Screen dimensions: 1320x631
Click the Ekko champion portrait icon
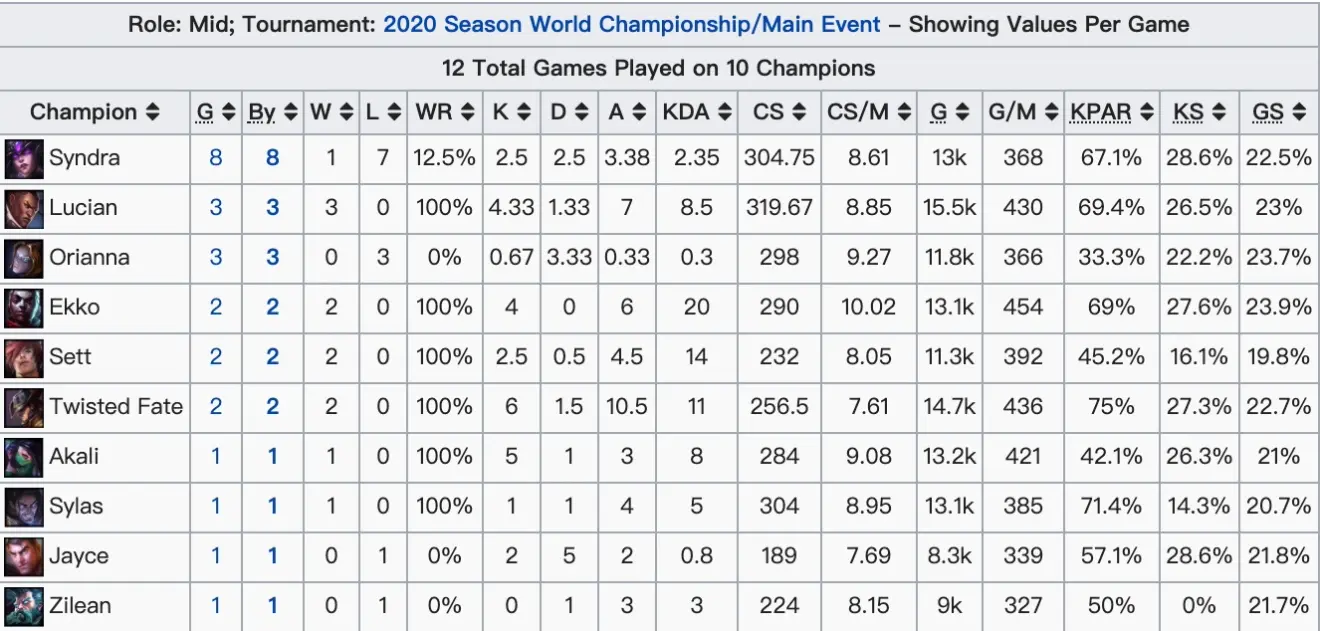[24, 307]
